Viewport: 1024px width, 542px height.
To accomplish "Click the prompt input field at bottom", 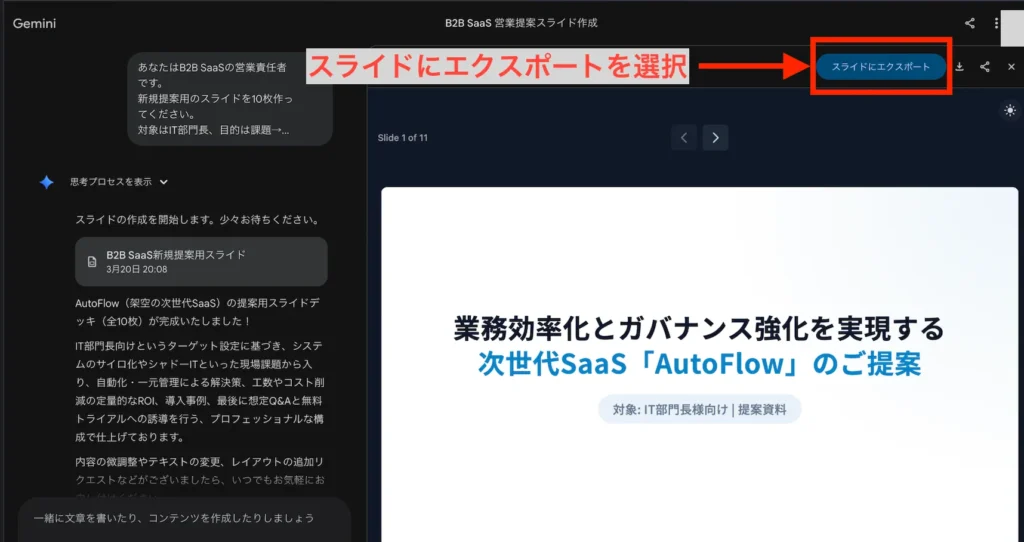I will point(185,518).
